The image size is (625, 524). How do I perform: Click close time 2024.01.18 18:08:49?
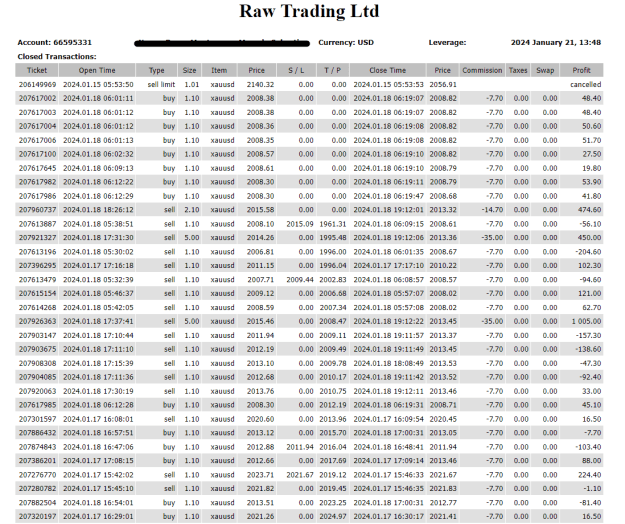389,363
